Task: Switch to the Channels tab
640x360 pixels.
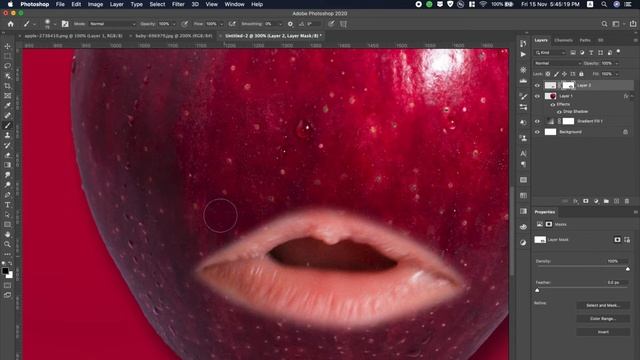Action: [563, 40]
